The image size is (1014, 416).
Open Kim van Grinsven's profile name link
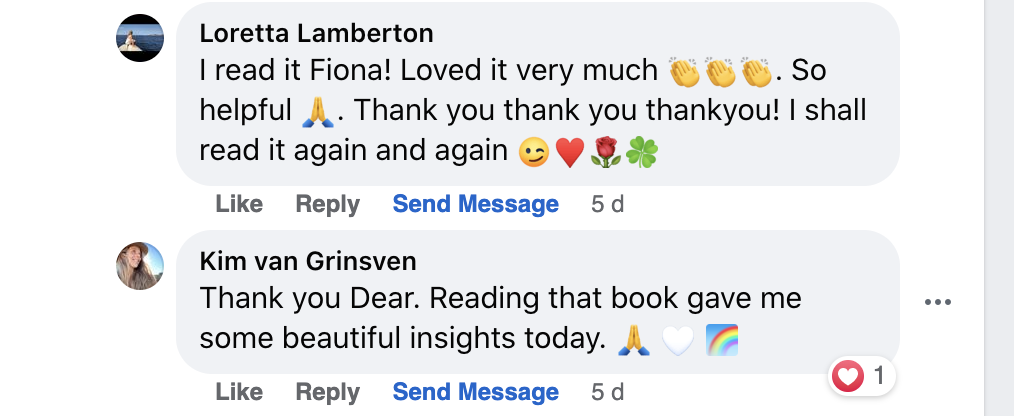[x=308, y=261]
